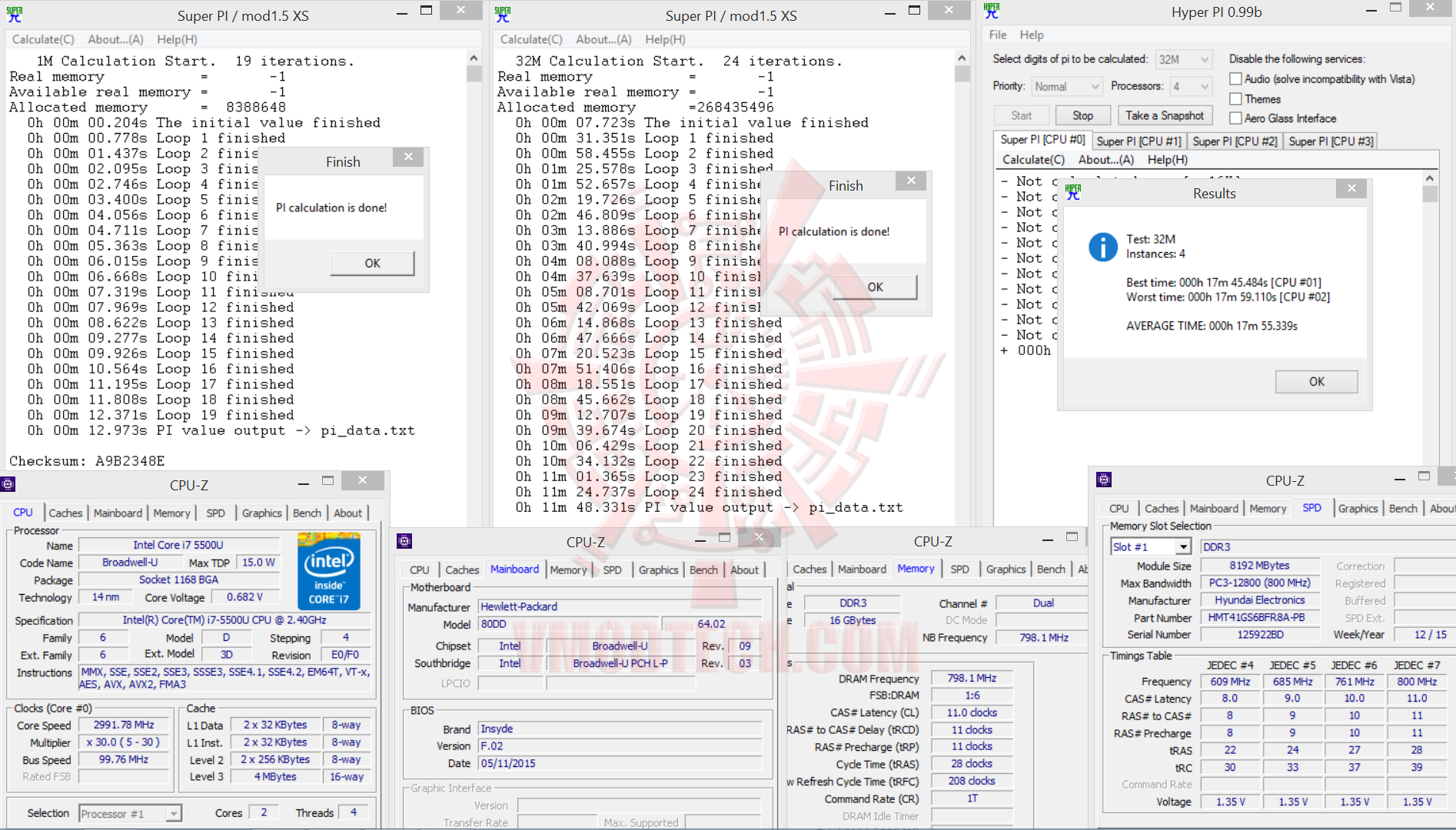The width and height of the screenshot is (1456, 830).
Task: Close the Hyper PI Results dialog with its X
Action: pyautogui.click(x=1351, y=188)
